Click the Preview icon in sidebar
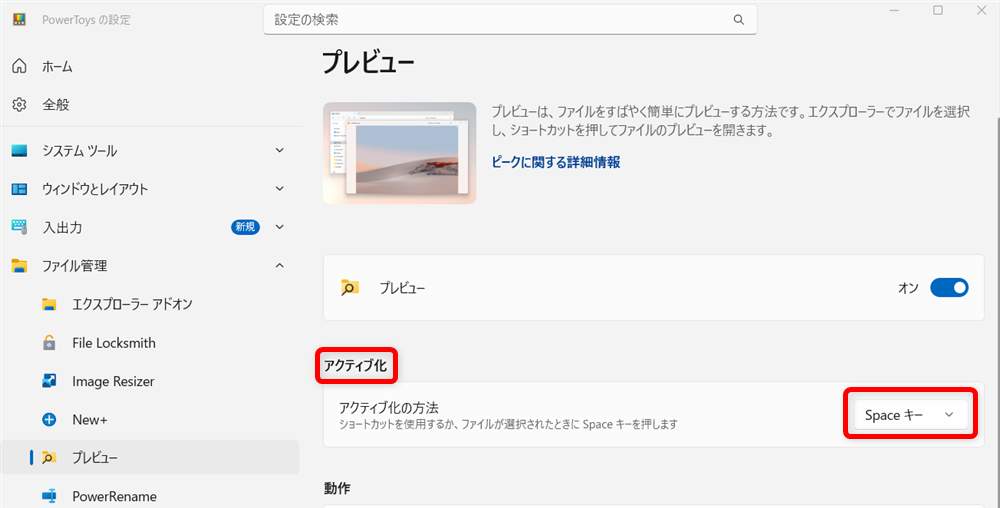 pyautogui.click(x=49, y=458)
